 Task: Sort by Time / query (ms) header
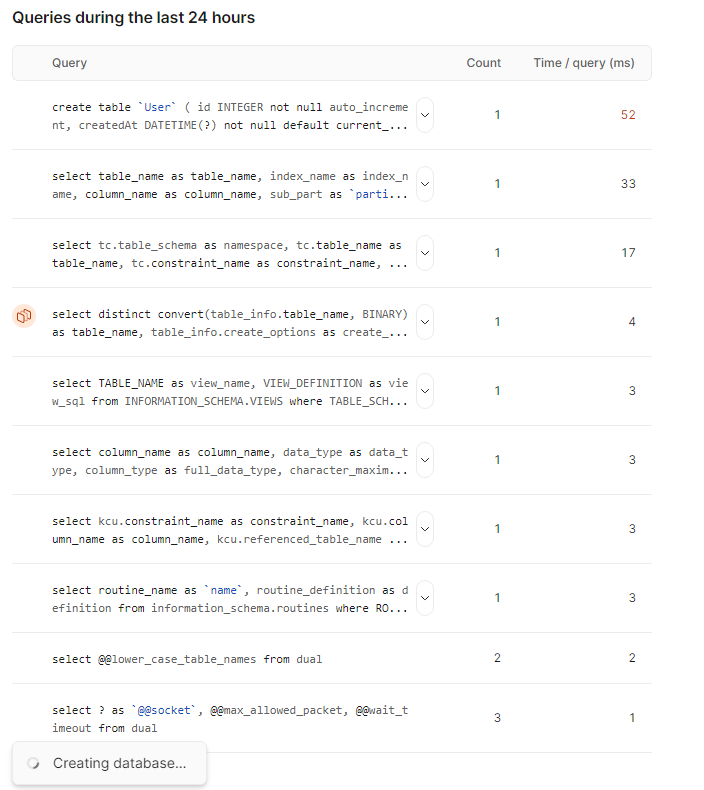pyautogui.click(x=584, y=63)
